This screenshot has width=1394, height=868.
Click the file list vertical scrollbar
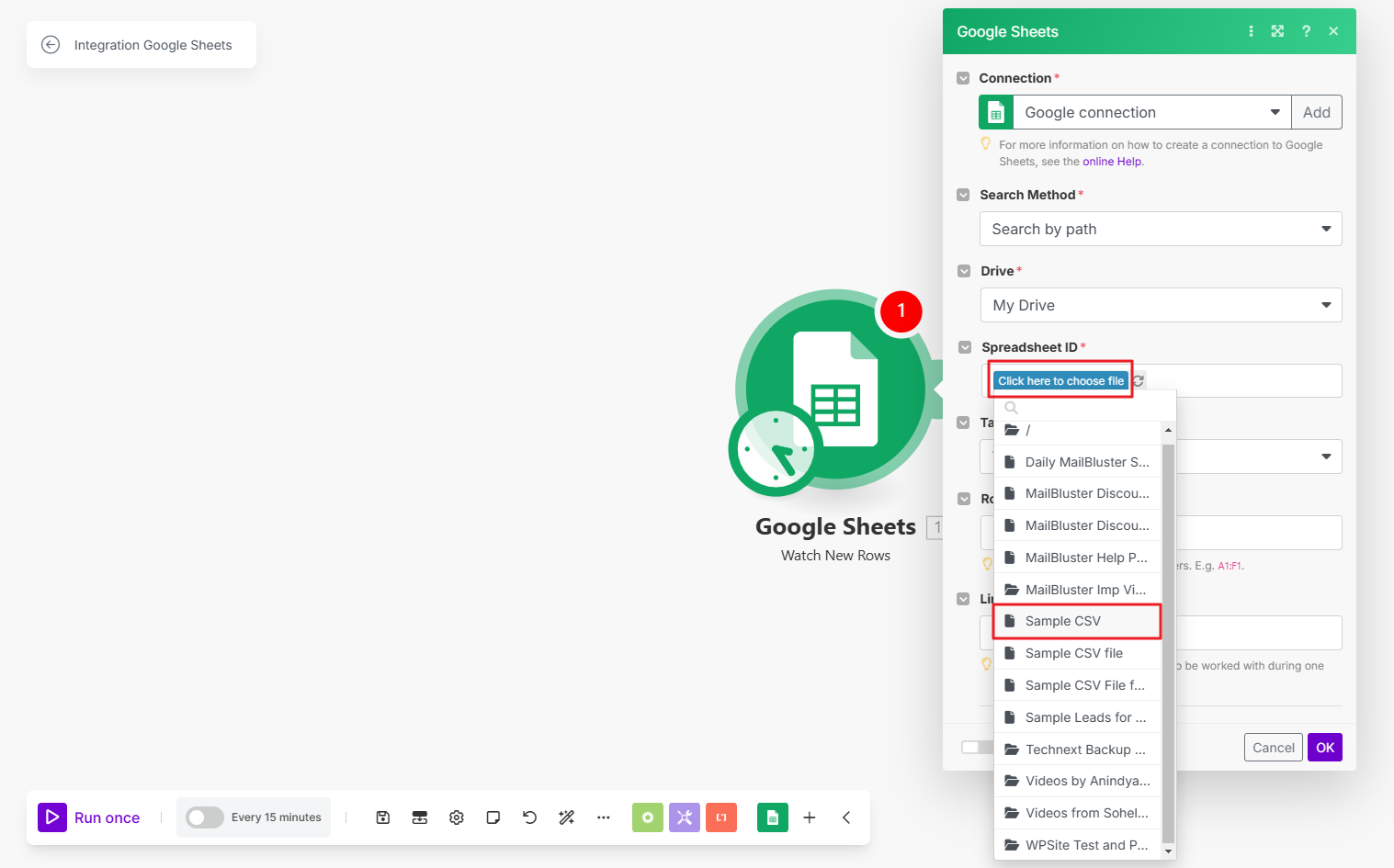pos(1168,643)
